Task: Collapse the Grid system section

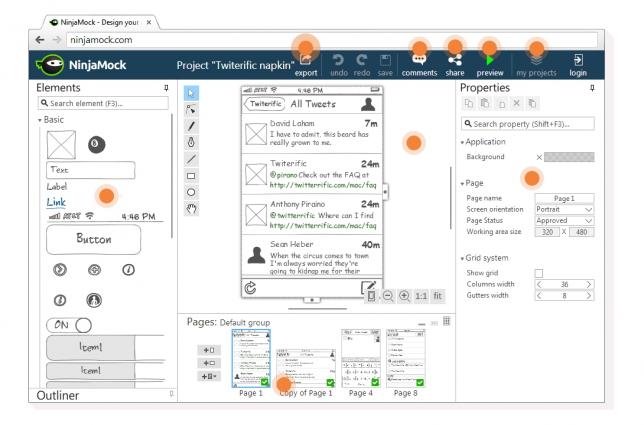Action: coord(462,259)
